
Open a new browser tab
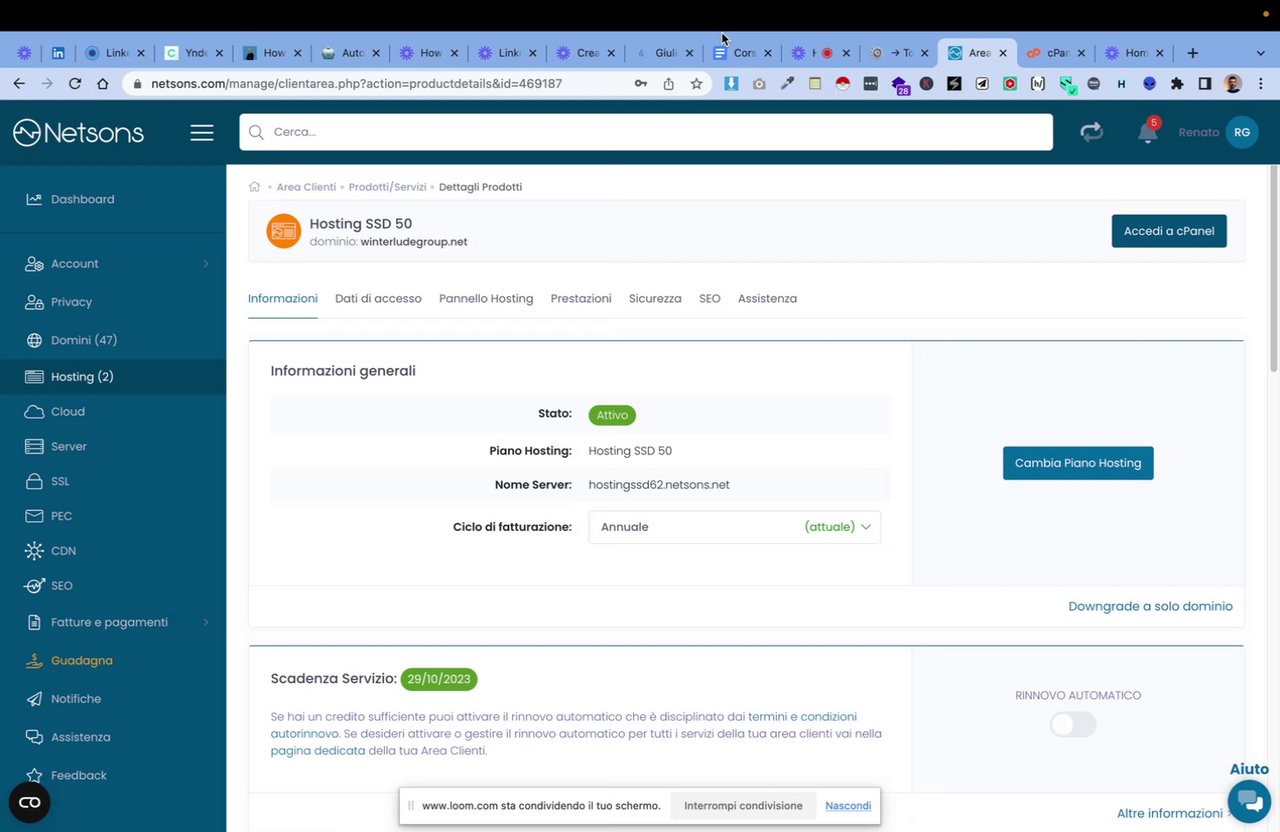(1192, 53)
